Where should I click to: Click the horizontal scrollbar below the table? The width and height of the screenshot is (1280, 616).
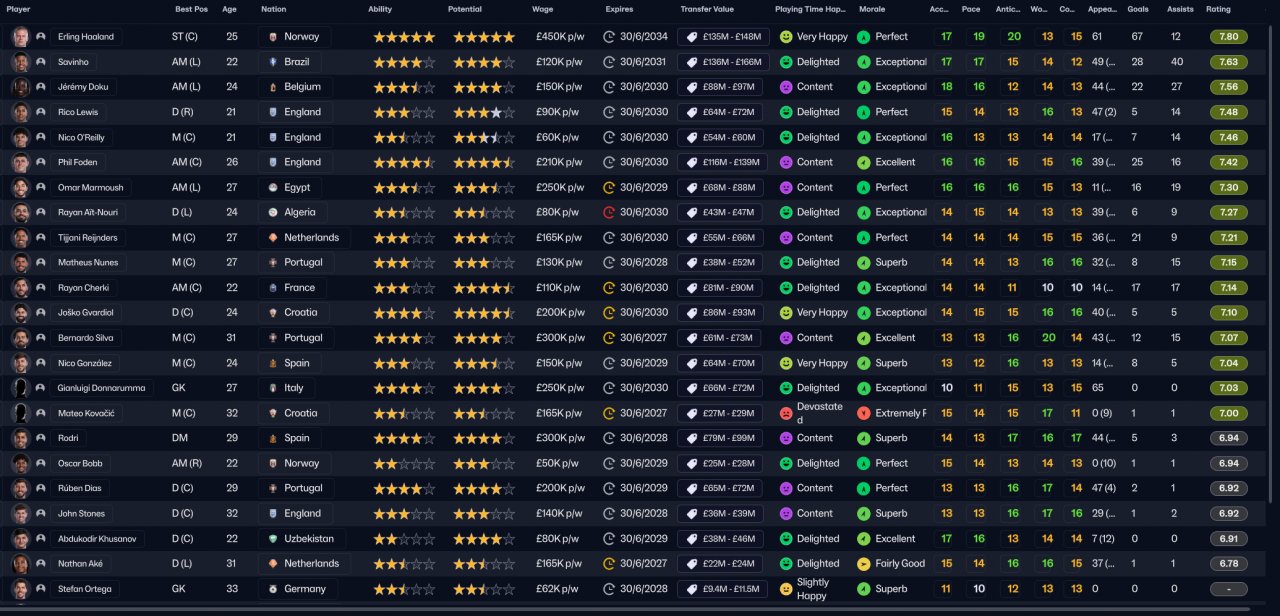(x=625, y=609)
